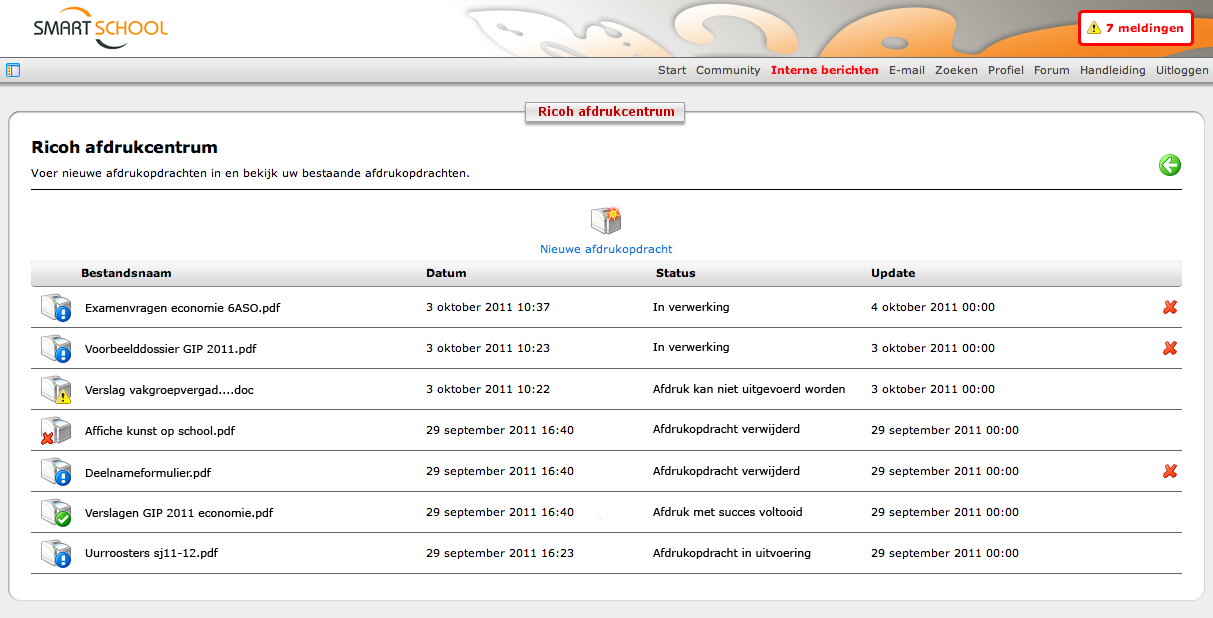The image size is (1213, 618).
Task: Remove the Deelnameformulier.pdf print job
Action: pos(1170,471)
